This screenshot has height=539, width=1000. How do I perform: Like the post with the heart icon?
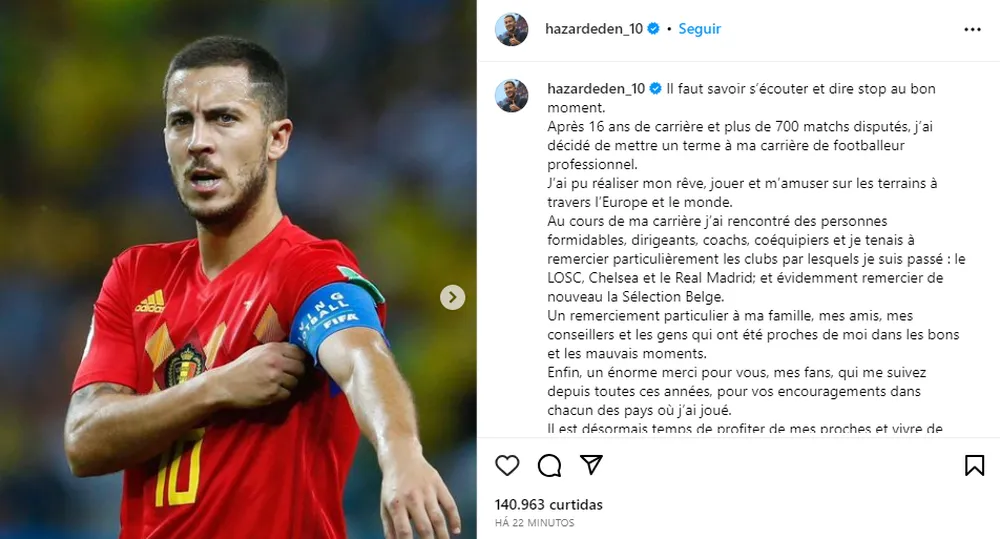(x=507, y=466)
